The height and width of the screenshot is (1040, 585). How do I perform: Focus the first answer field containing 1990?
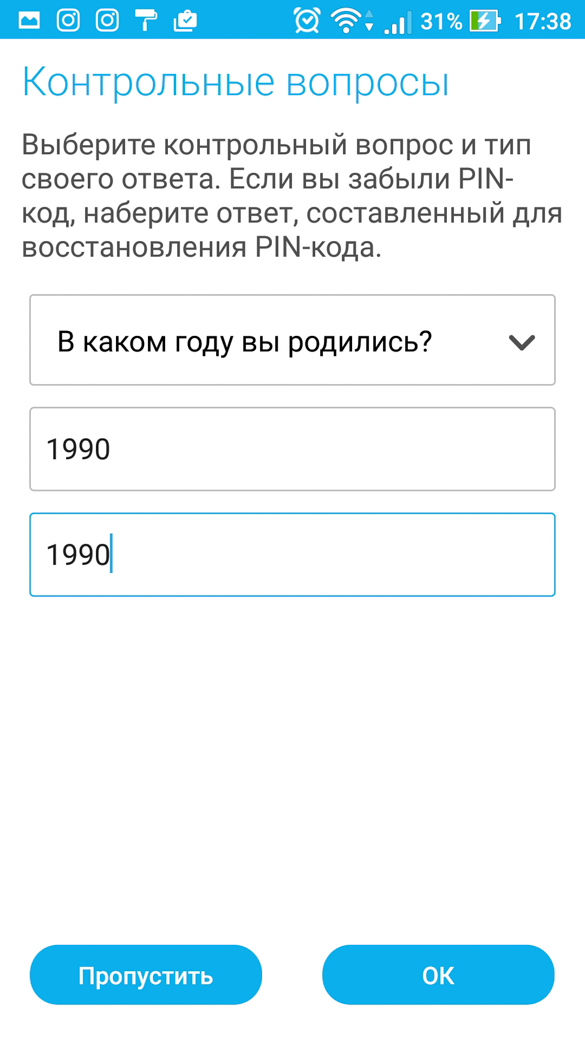tap(292, 449)
